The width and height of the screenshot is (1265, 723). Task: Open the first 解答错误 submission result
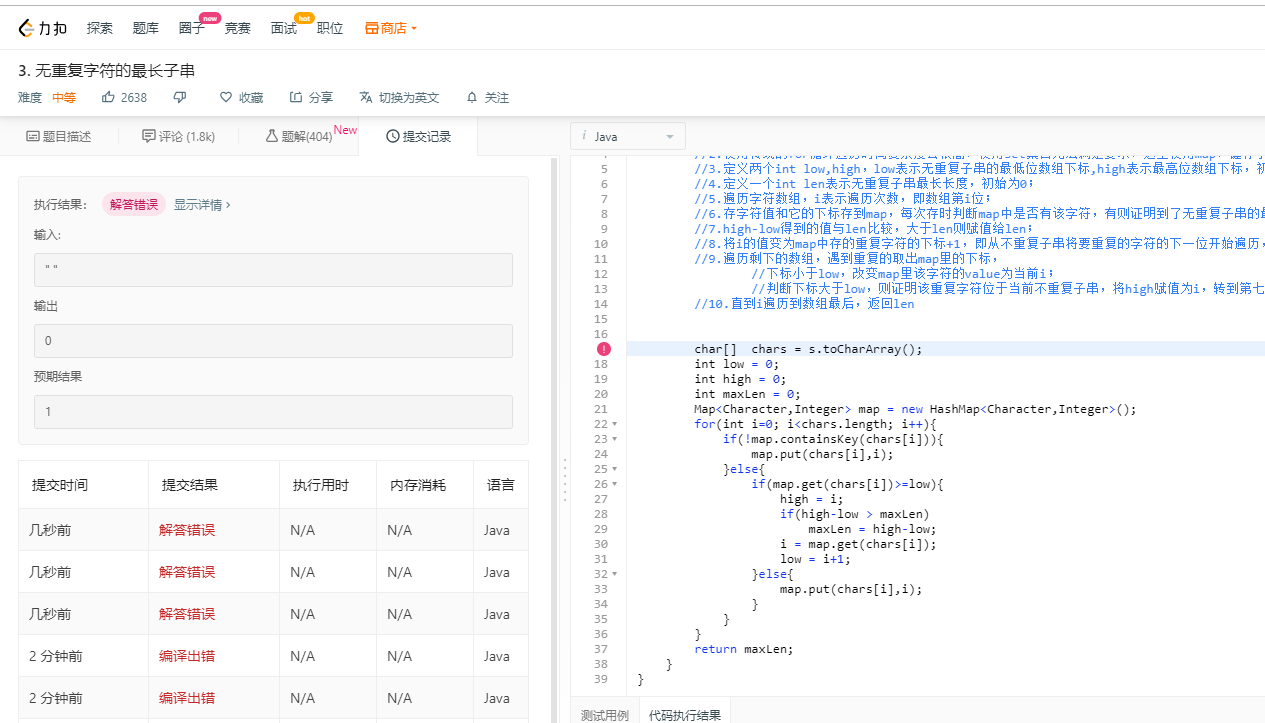(187, 530)
